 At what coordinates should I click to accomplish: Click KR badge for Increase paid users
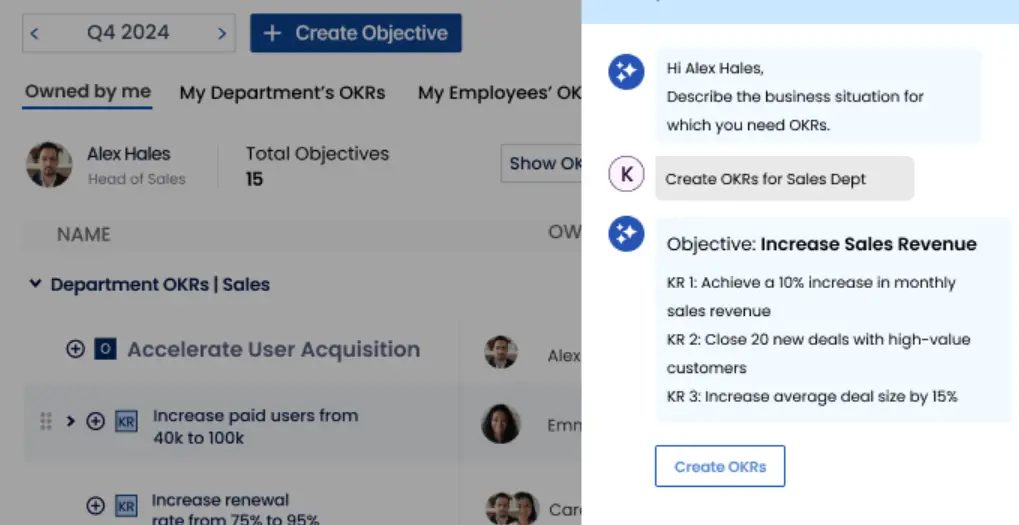(x=126, y=421)
